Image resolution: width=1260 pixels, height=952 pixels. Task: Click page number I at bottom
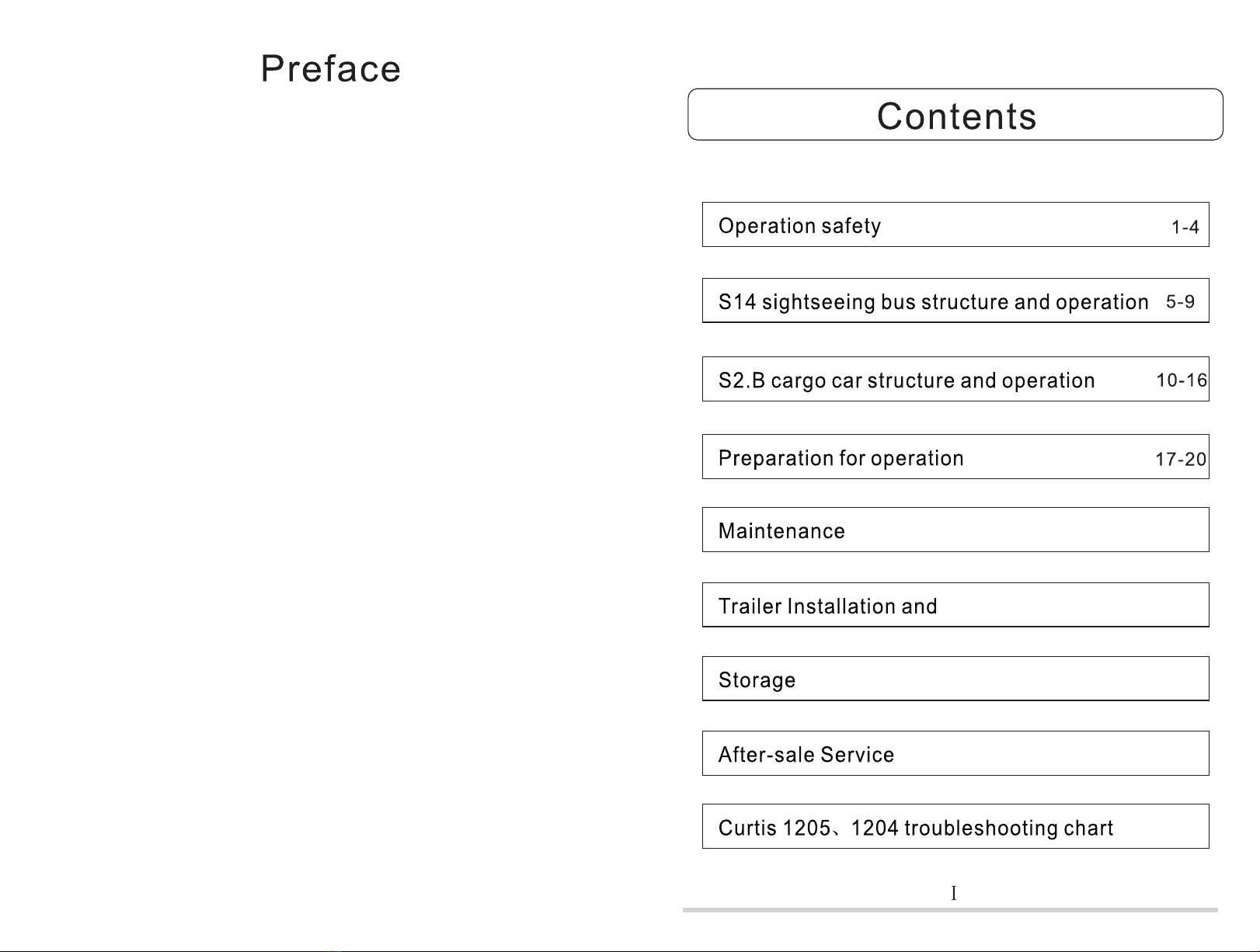[x=953, y=894]
